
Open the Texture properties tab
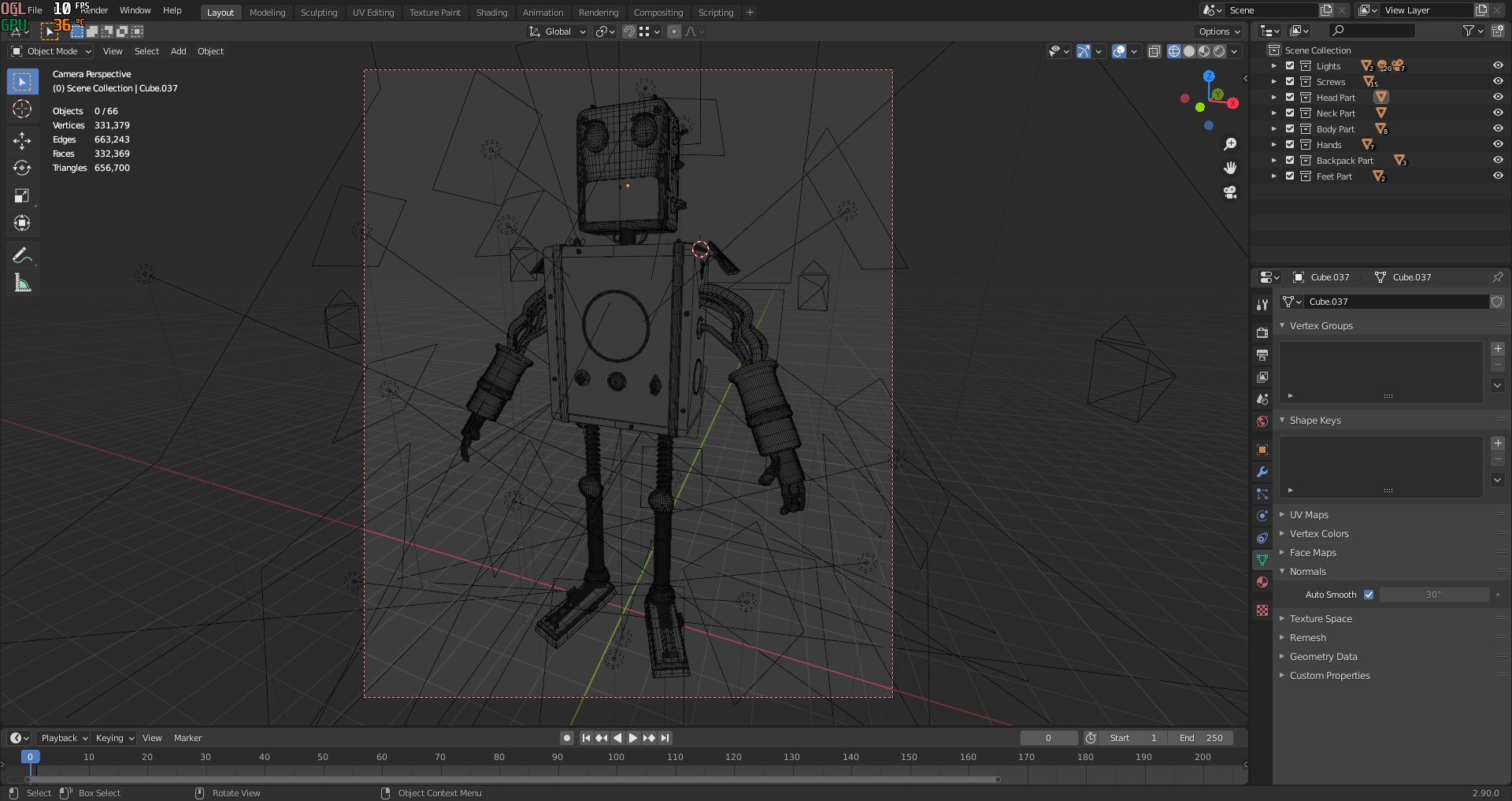(1262, 610)
